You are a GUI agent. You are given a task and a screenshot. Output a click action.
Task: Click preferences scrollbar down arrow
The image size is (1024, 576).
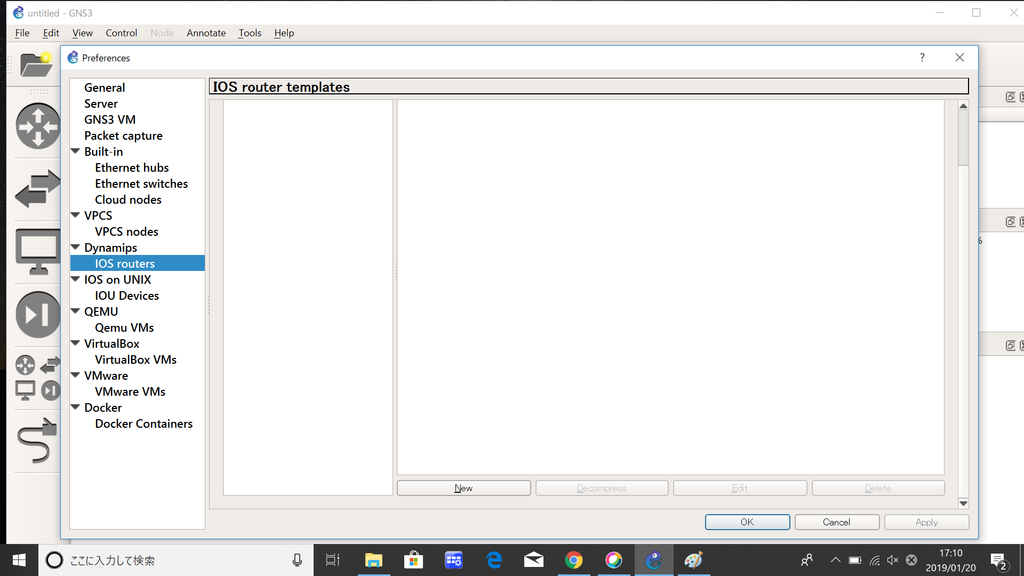click(963, 503)
